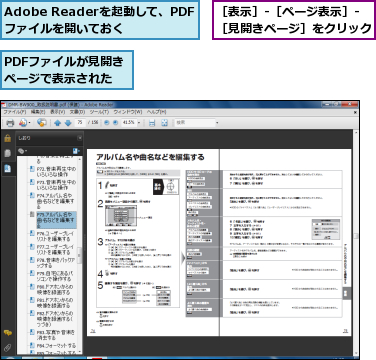Select bookmark P80.ドアホンからの映像を録画する
The width and height of the screenshot is (376, 360).
click(x=55, y=289)
